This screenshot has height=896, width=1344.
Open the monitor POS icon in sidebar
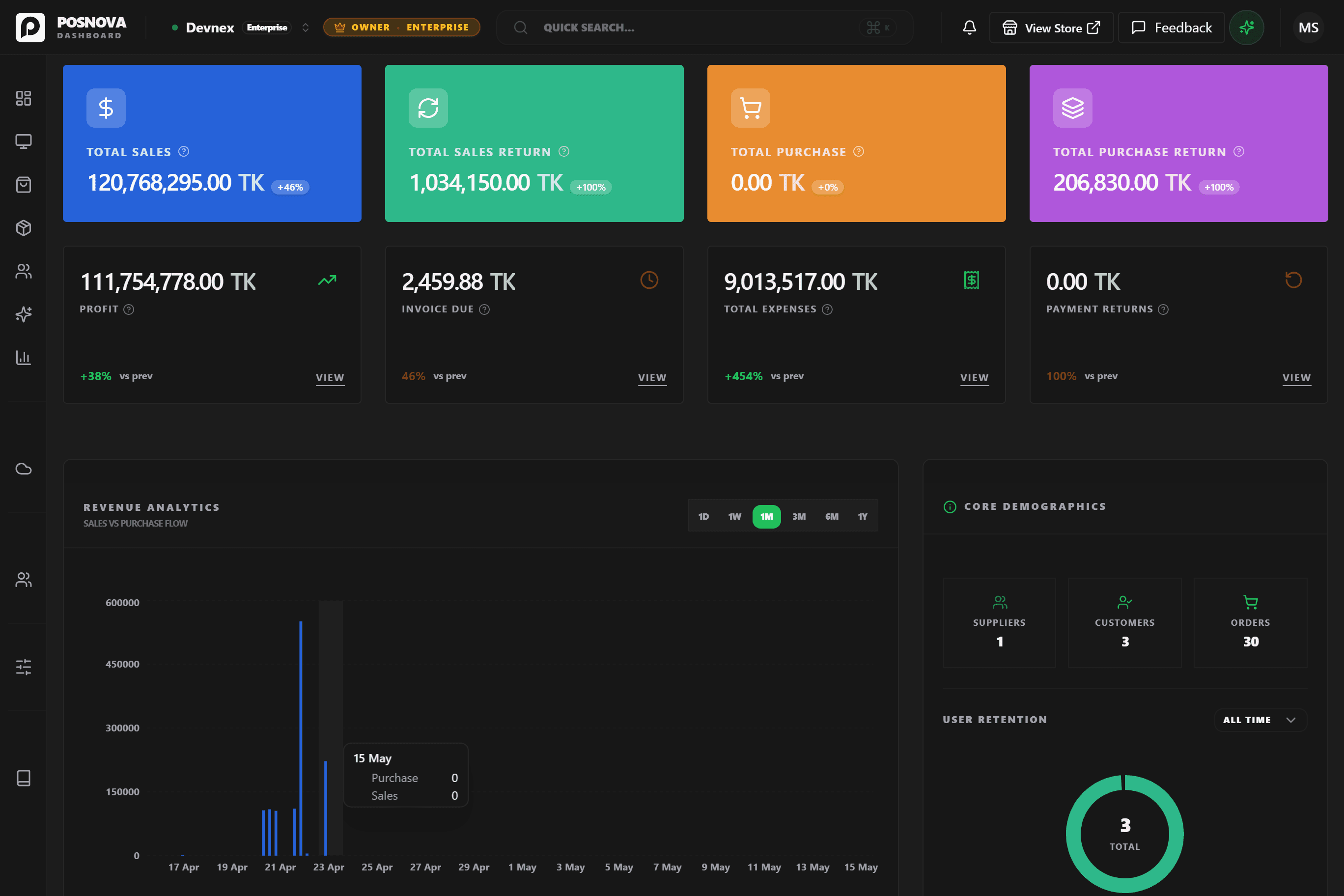[24, 141]
